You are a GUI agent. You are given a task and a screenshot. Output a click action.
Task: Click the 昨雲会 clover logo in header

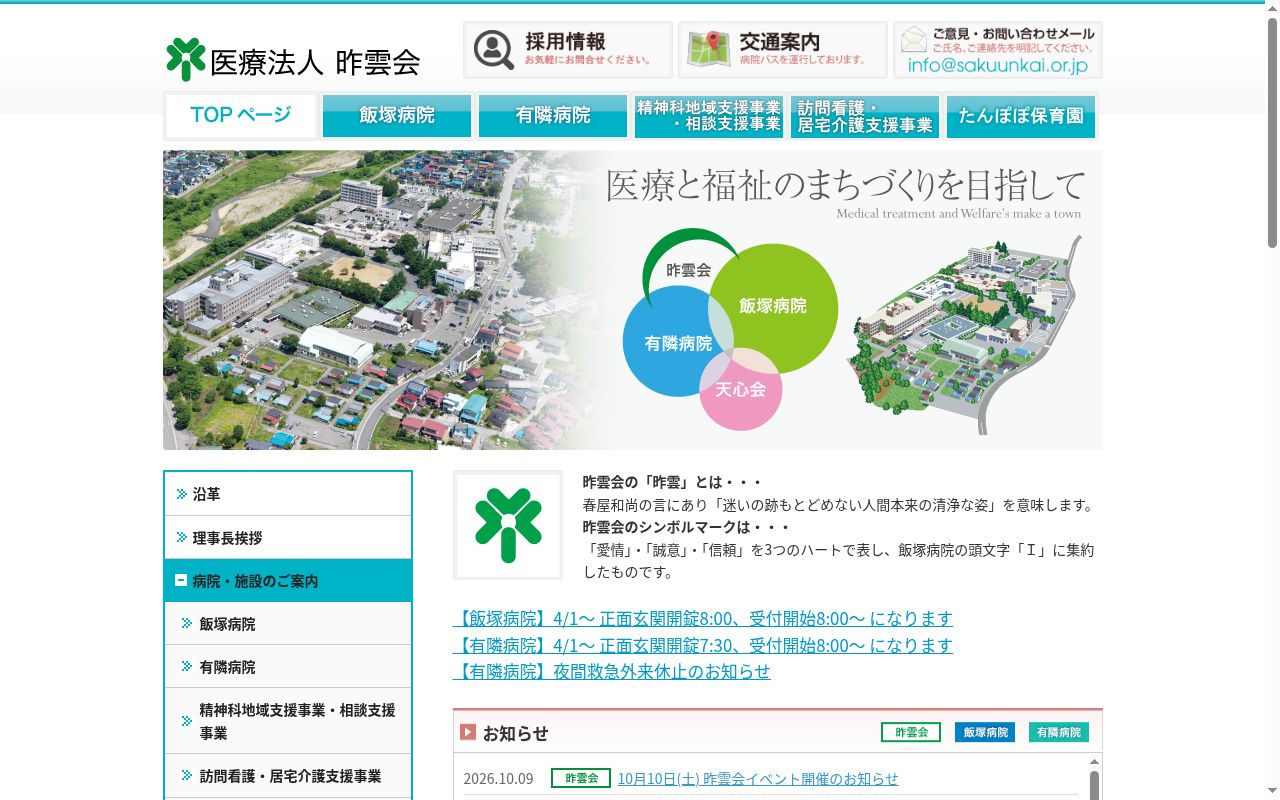(186, 59)
